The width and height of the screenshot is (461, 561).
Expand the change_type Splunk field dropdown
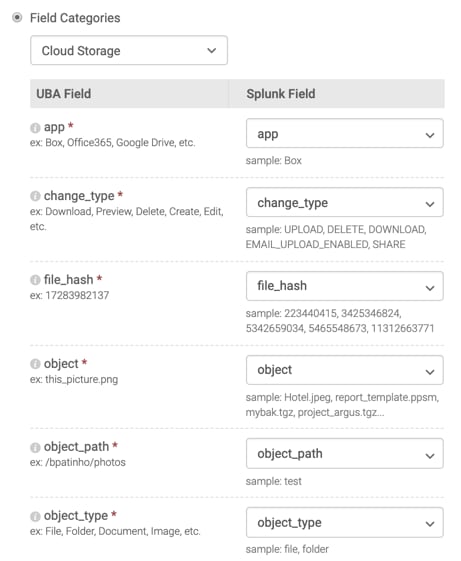pos(345,203)
